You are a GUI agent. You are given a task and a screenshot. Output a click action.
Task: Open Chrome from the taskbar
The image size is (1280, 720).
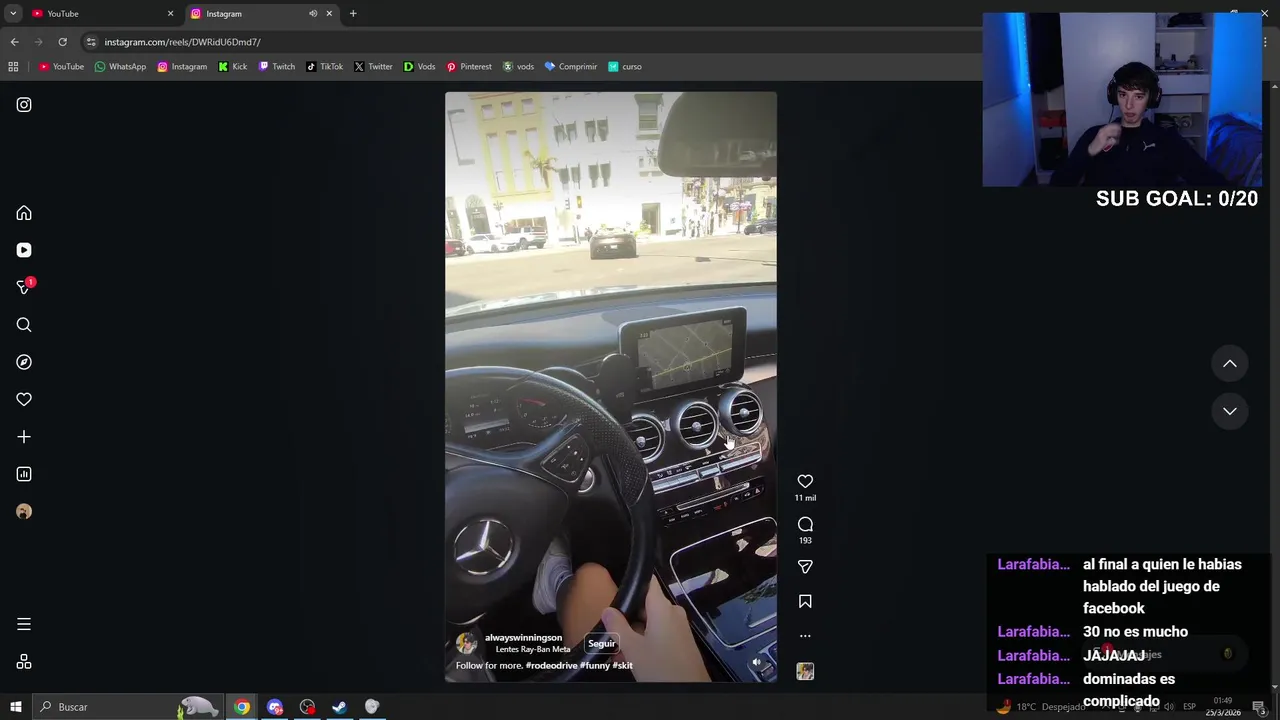pos(242,707)
